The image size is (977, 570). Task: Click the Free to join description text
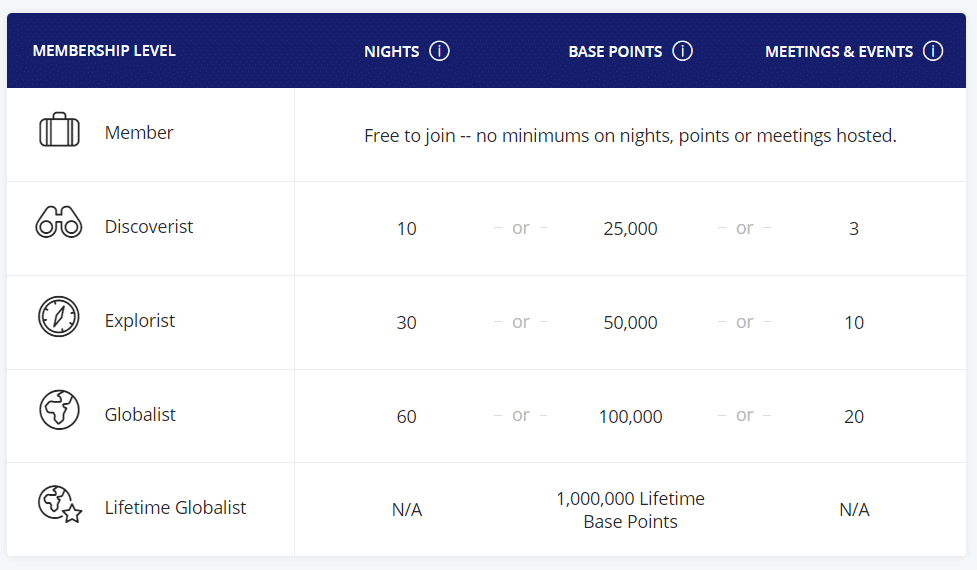click(630, 136)
